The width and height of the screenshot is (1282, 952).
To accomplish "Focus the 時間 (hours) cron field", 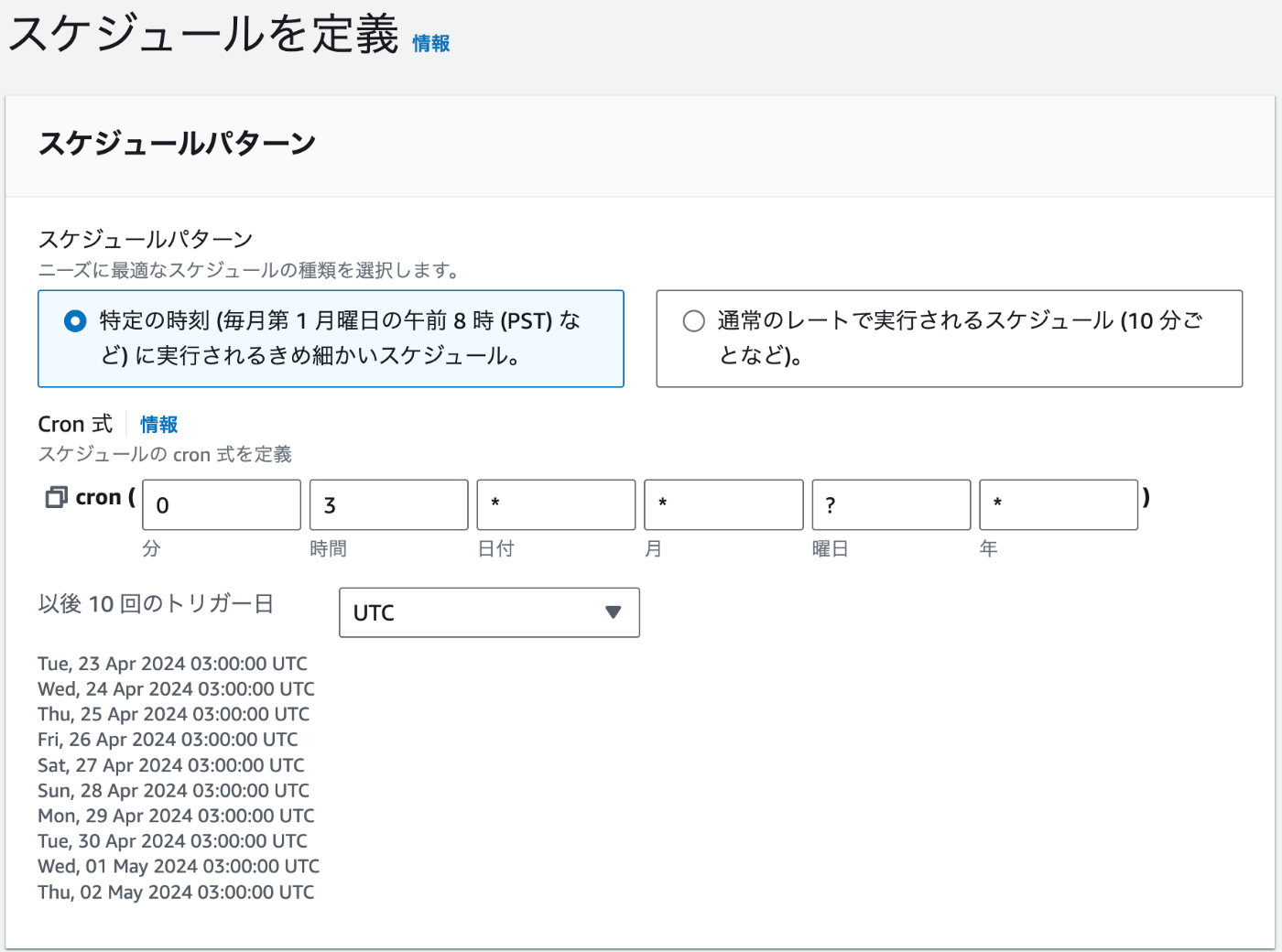I will click(389, 504).
